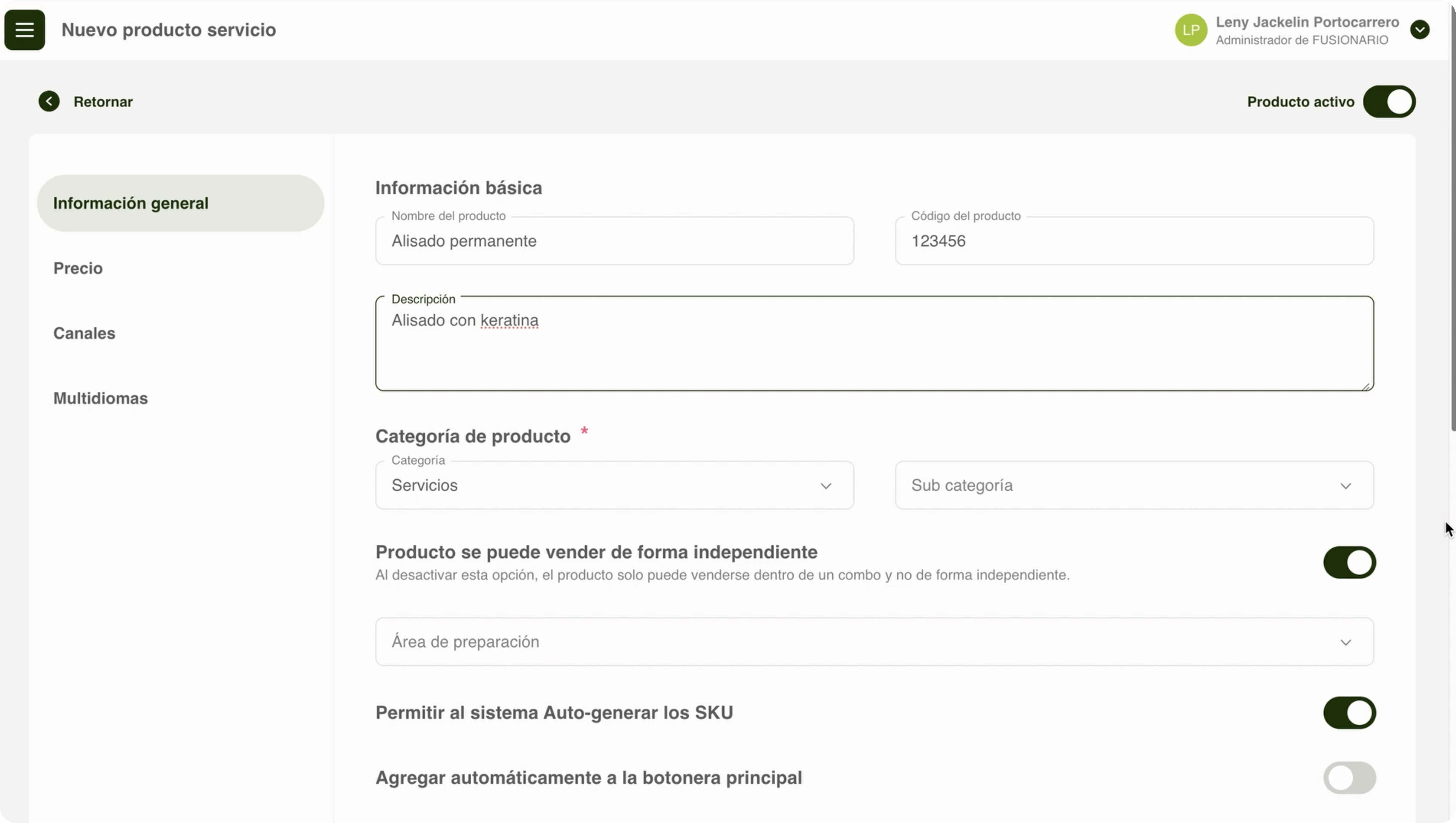Toggle the Producto activo switch

pyautogui.click(x=1389, y=102)
